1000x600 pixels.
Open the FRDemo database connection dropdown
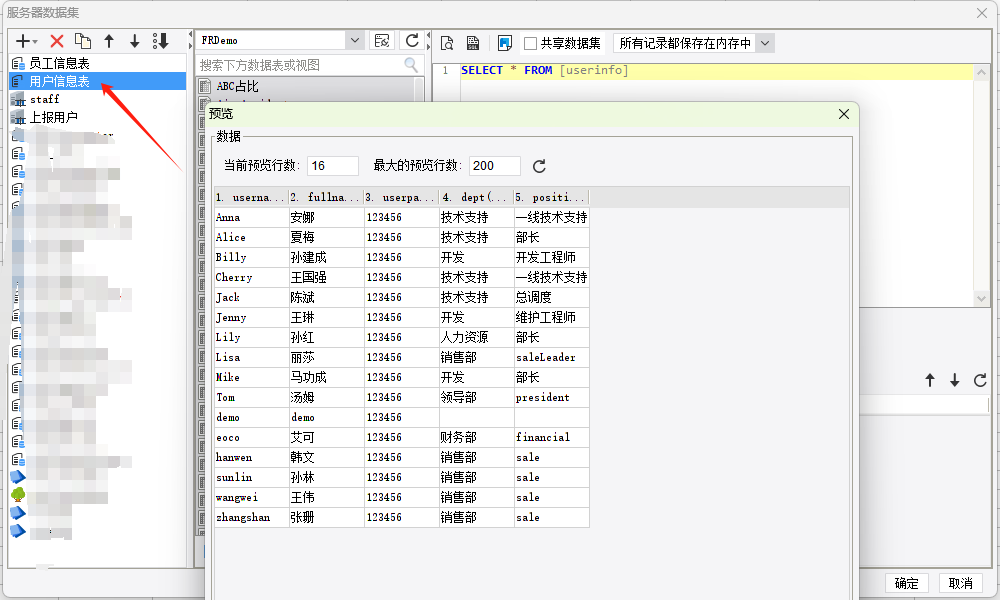pyautogui.click(x=354, y=40)
